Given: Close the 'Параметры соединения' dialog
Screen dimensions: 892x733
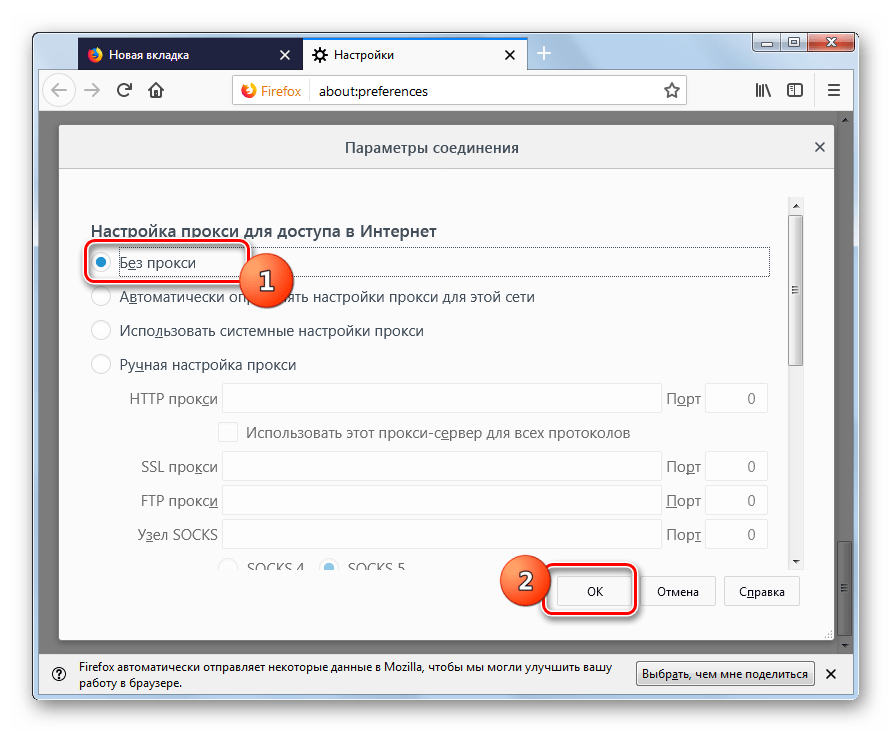Looking at the screenshot, I should 820,147.
